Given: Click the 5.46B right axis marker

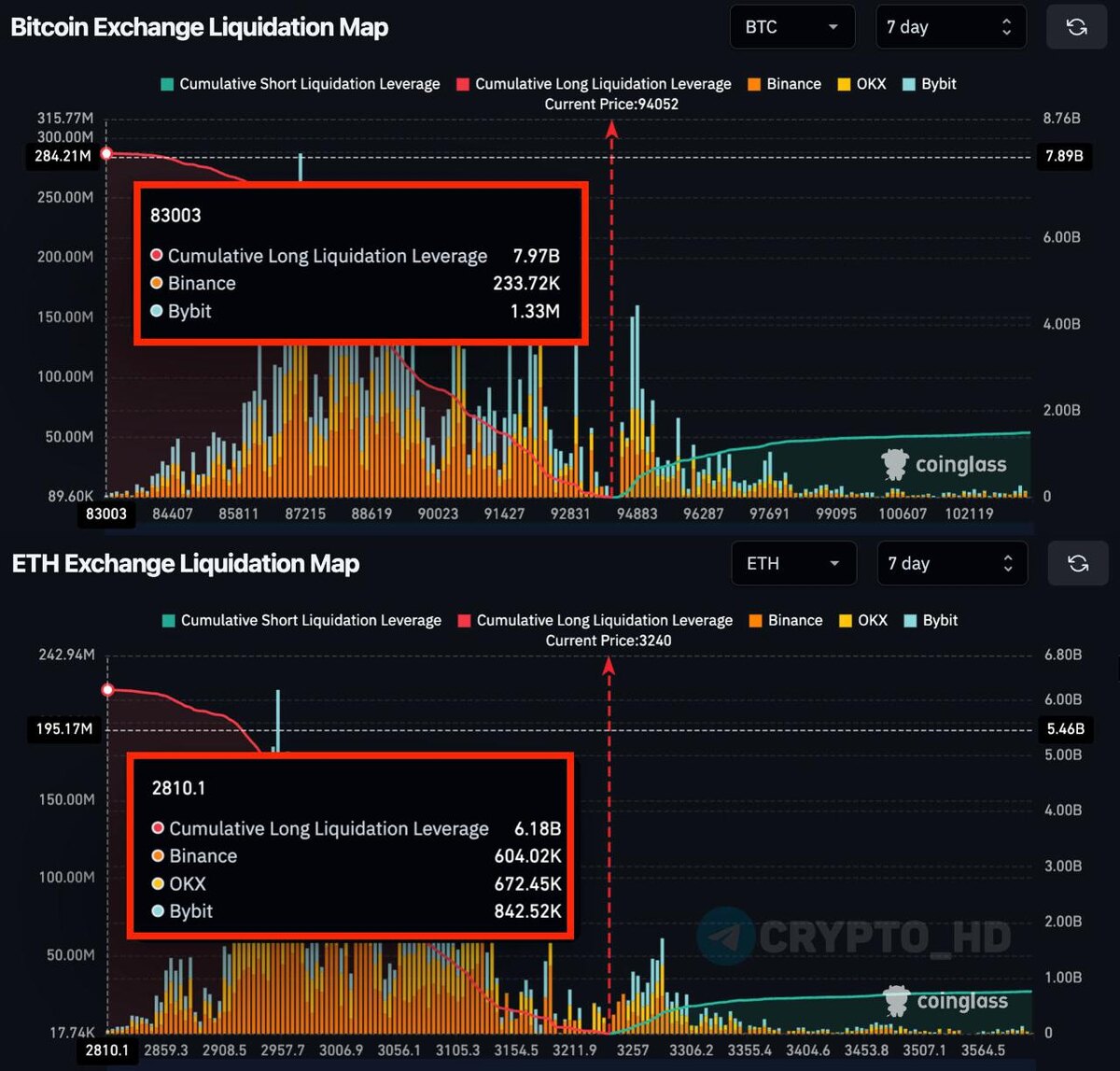Looking at the screenshot, I should pos(1066,728).
